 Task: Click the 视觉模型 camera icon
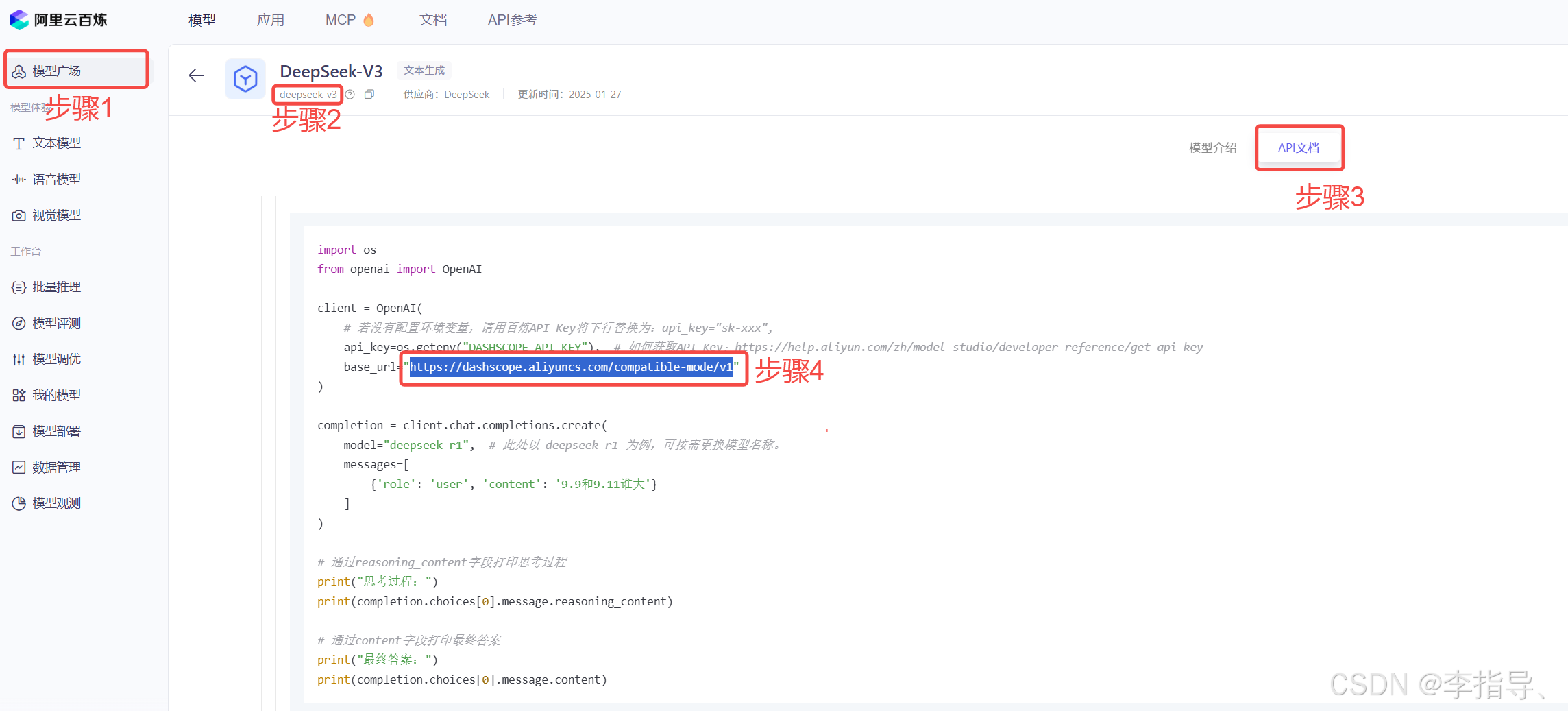[x=19, y=215]
